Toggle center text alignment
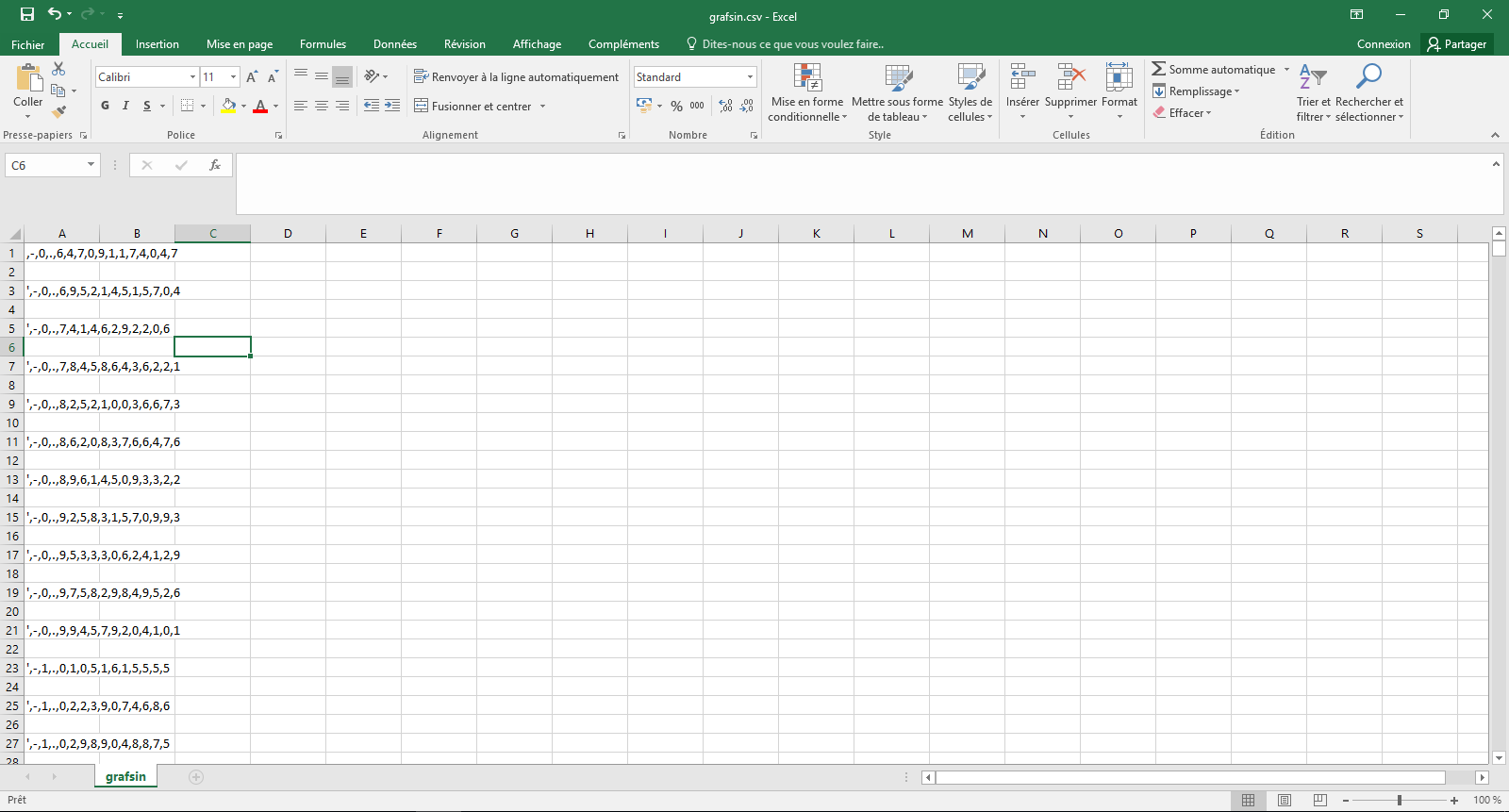This screenshot has height=812, width=1509. pyautogui.click(x=322, y=106)
